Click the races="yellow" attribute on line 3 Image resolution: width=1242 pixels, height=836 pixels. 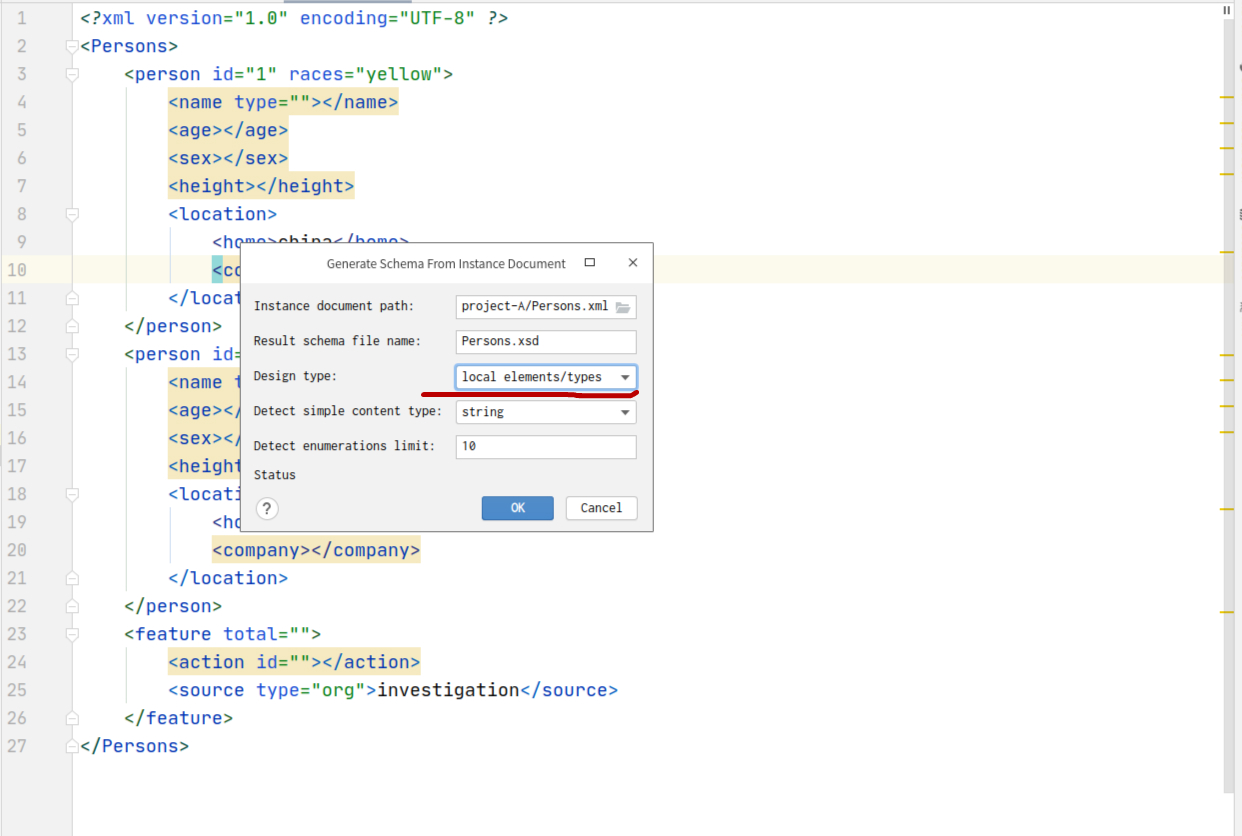click(365, 74)
